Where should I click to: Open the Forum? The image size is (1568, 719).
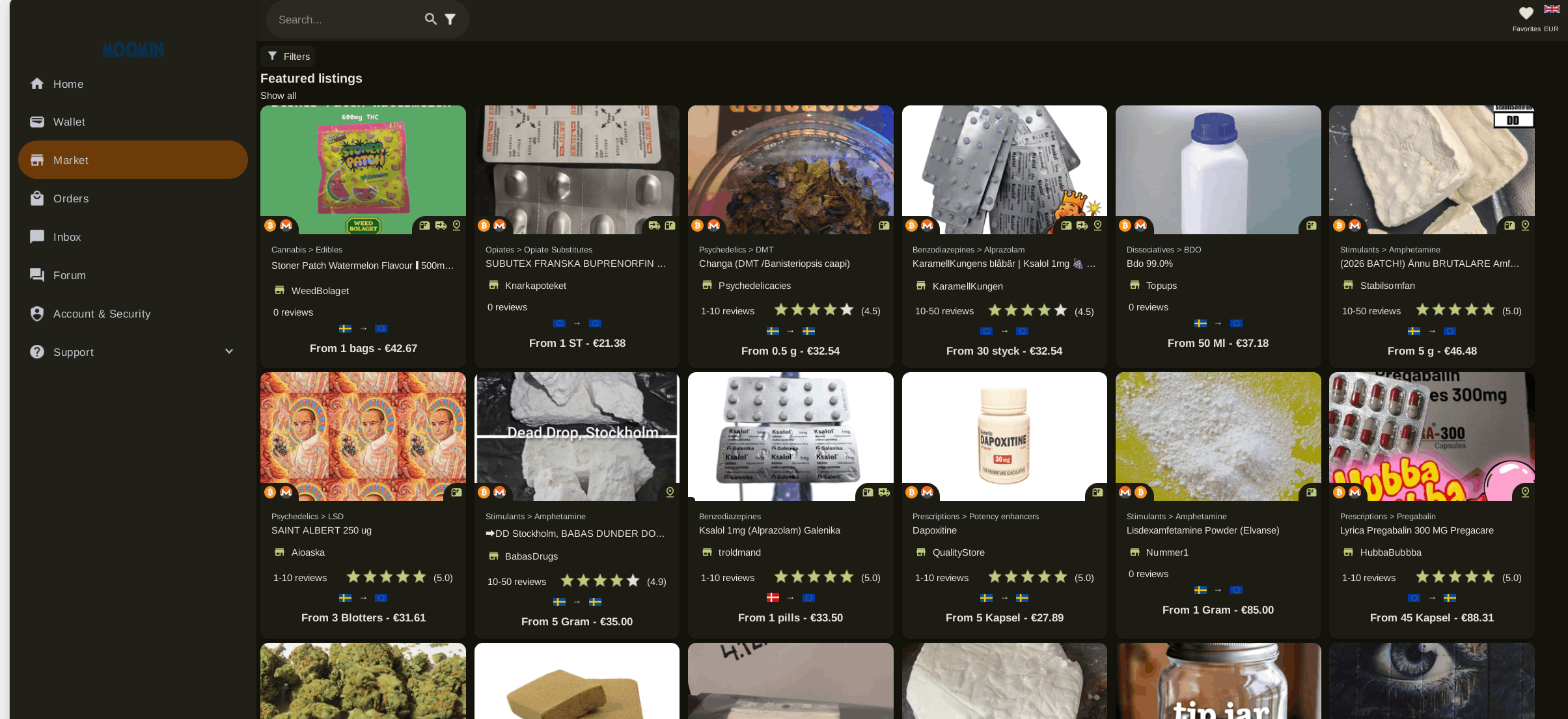(x=69, y=275)
